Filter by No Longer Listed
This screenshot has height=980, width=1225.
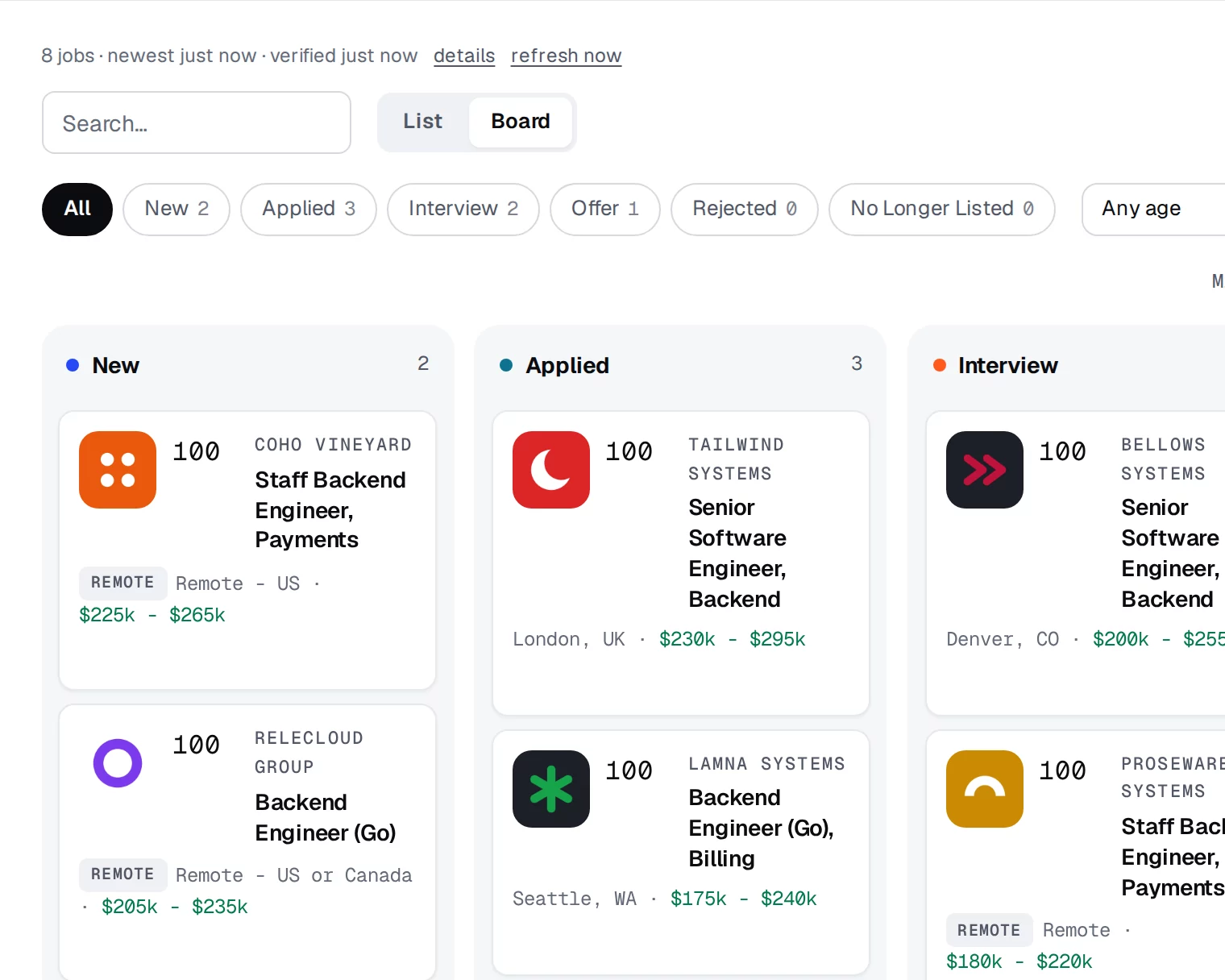click(x=942, y=209)
